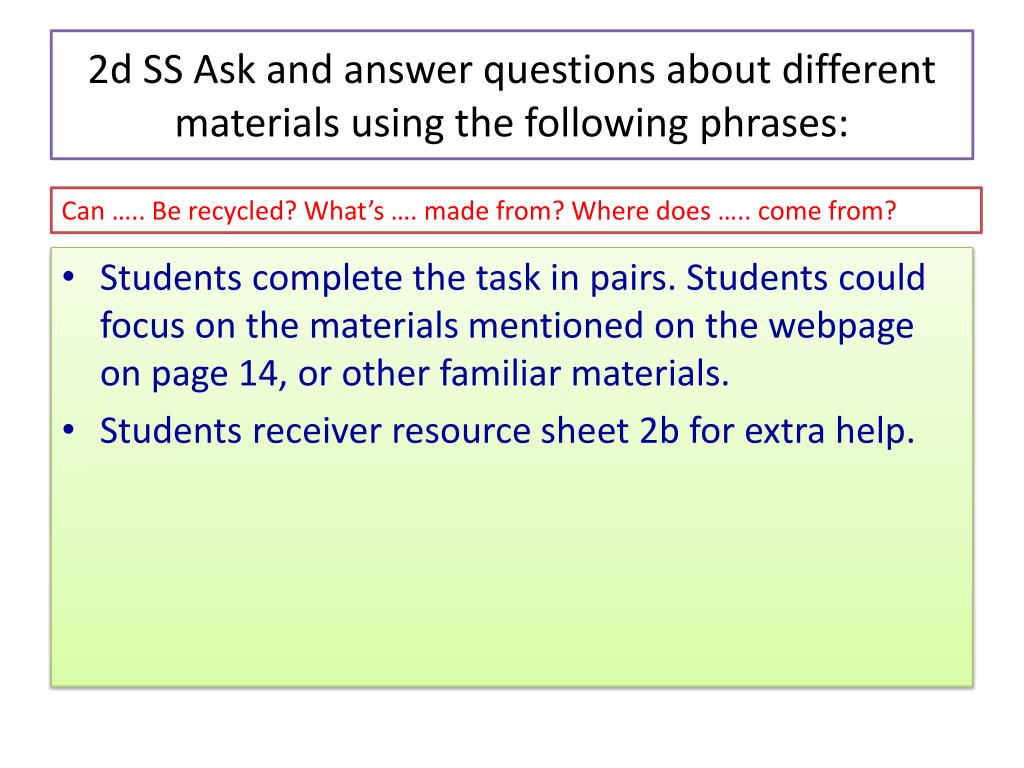1024x768 pixels.
Task: Click the words 'Students could' in first bullet
Action: tap(806, 278)
